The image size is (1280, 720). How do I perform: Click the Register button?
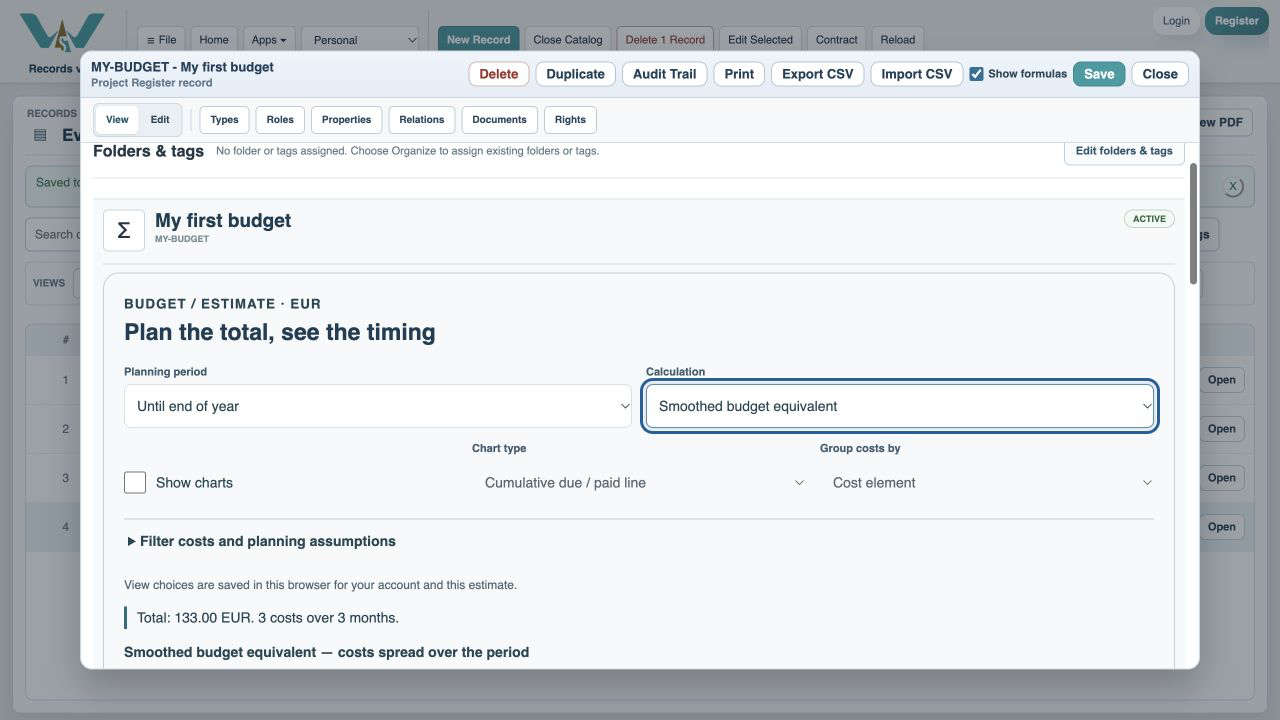point(1237,21)
